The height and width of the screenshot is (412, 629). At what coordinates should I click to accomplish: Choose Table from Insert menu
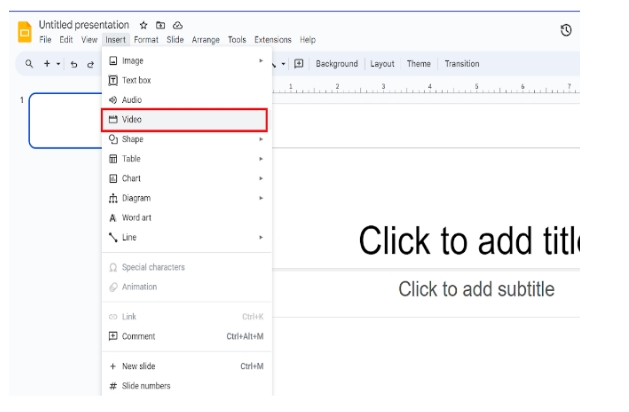187,159
